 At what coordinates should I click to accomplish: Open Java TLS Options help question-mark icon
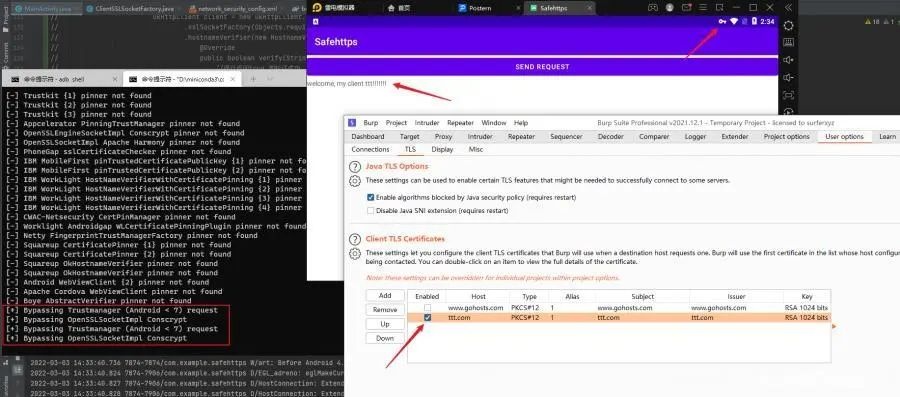point(355,167)
